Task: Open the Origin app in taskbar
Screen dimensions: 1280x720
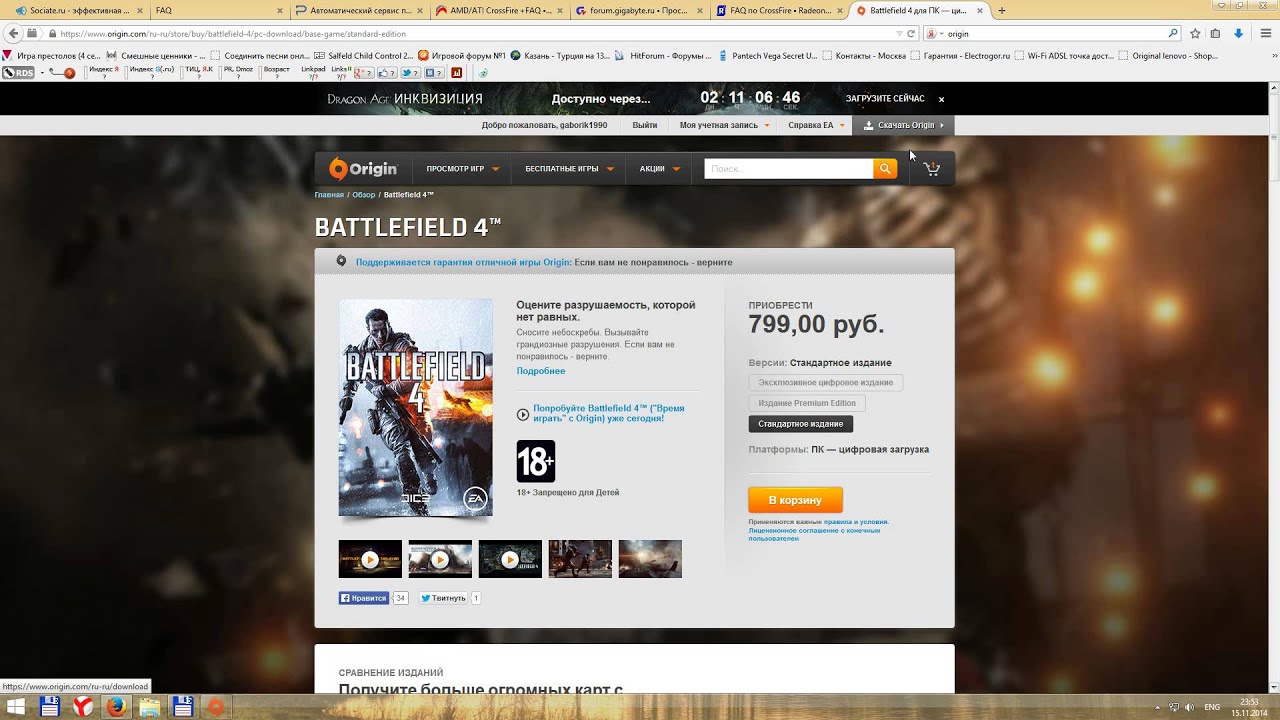Action: coord(215,707)
